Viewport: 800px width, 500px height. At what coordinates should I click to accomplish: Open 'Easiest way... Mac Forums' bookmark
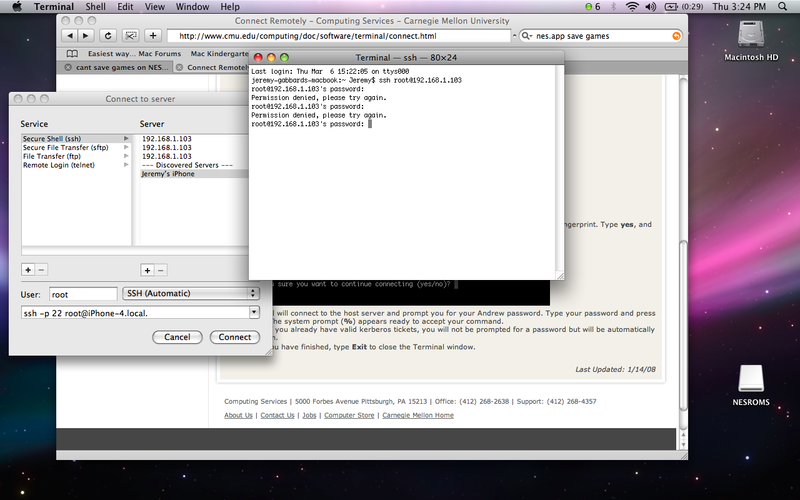click(134, 54)
